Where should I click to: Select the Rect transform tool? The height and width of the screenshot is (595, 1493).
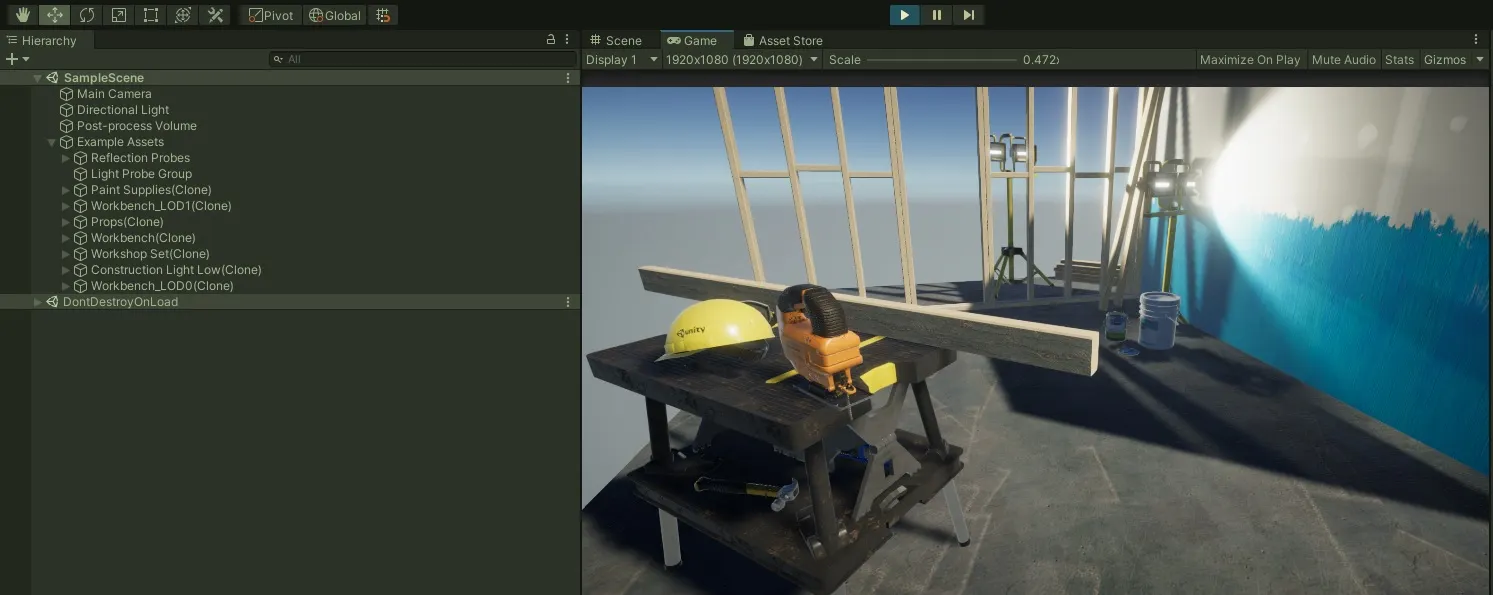pyautogui.click(x=150, y=15)
